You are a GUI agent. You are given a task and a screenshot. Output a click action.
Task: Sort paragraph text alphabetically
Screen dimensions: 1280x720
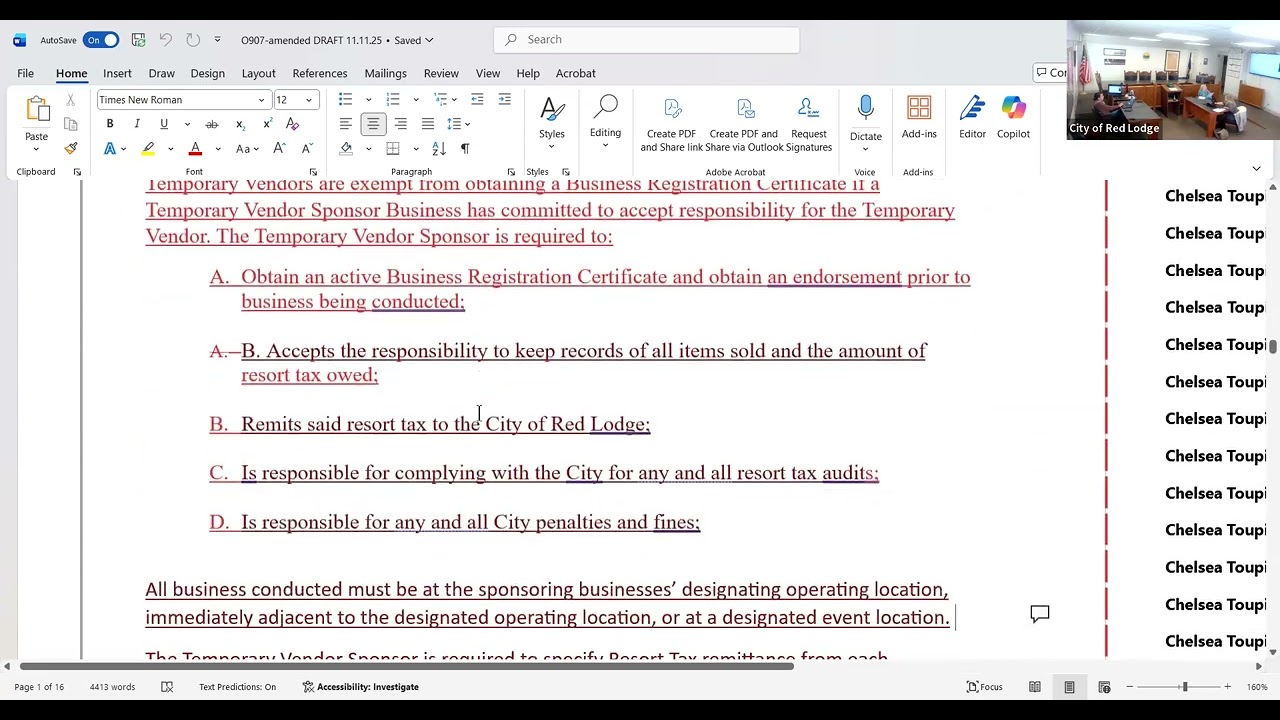tap(438, 148)
